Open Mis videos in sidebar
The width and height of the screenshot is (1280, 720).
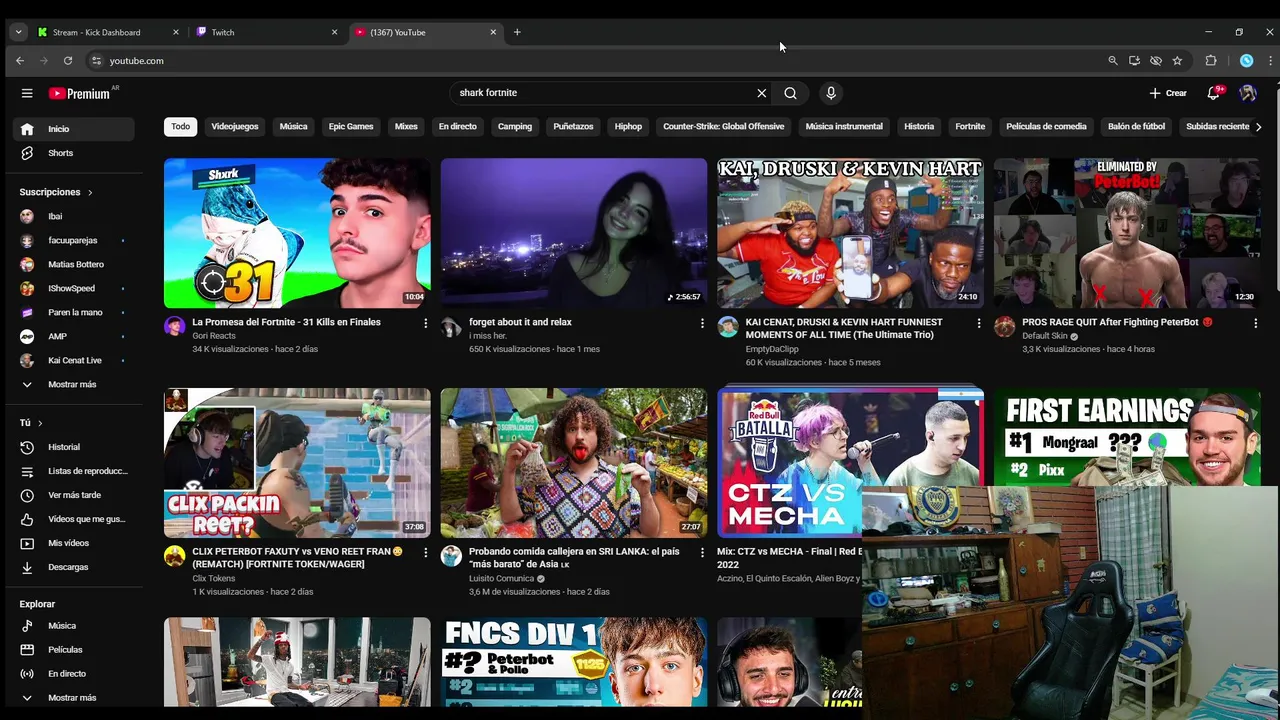pos(74,543)
